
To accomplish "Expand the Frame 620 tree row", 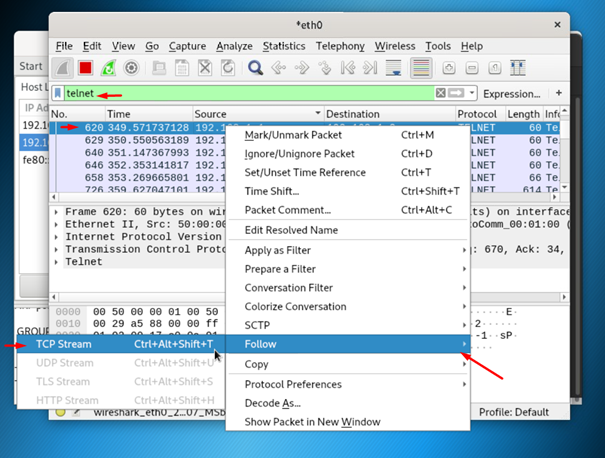I will point(56,212).
